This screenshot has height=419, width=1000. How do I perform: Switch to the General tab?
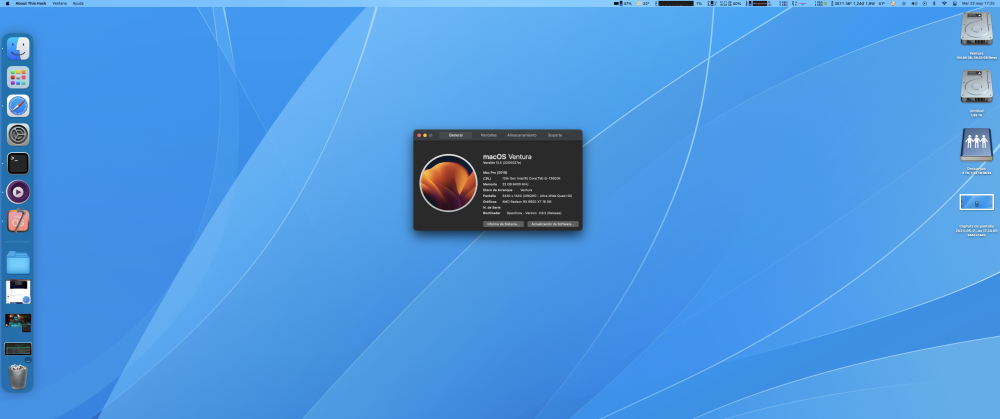tap(455, 135)
